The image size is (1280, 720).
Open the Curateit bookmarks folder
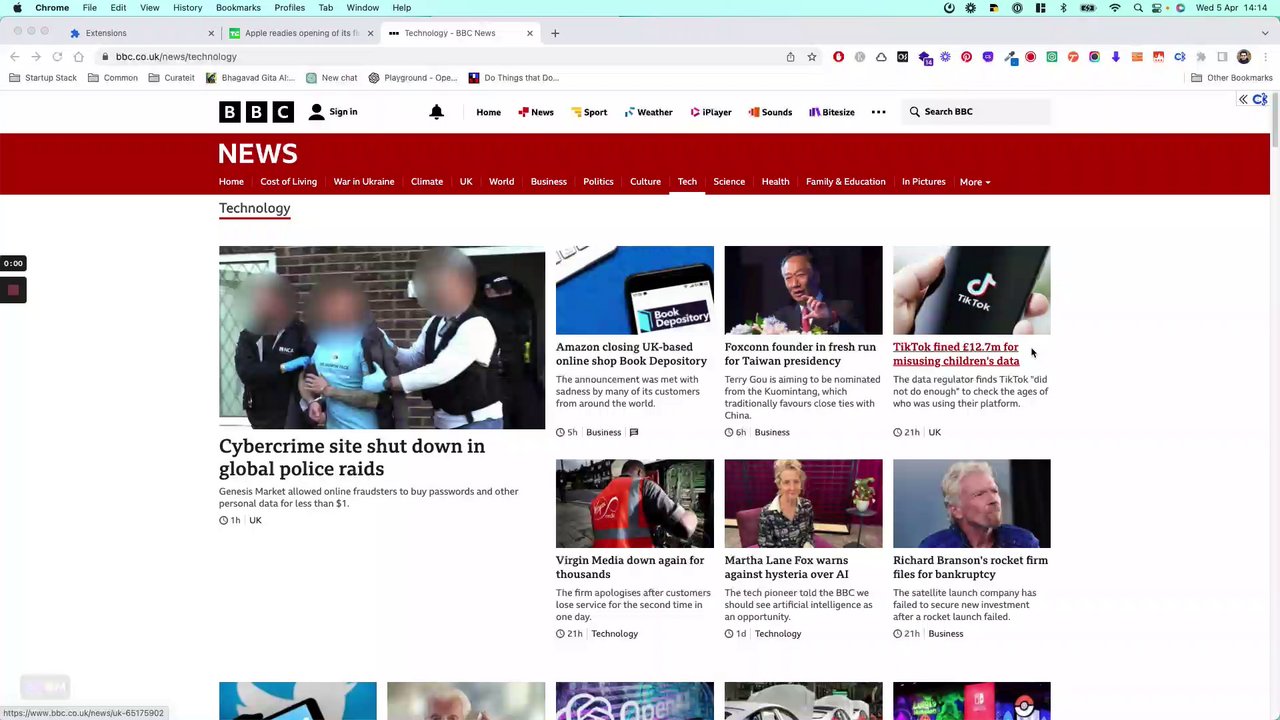pyautogui.click(x=172, y=78)
